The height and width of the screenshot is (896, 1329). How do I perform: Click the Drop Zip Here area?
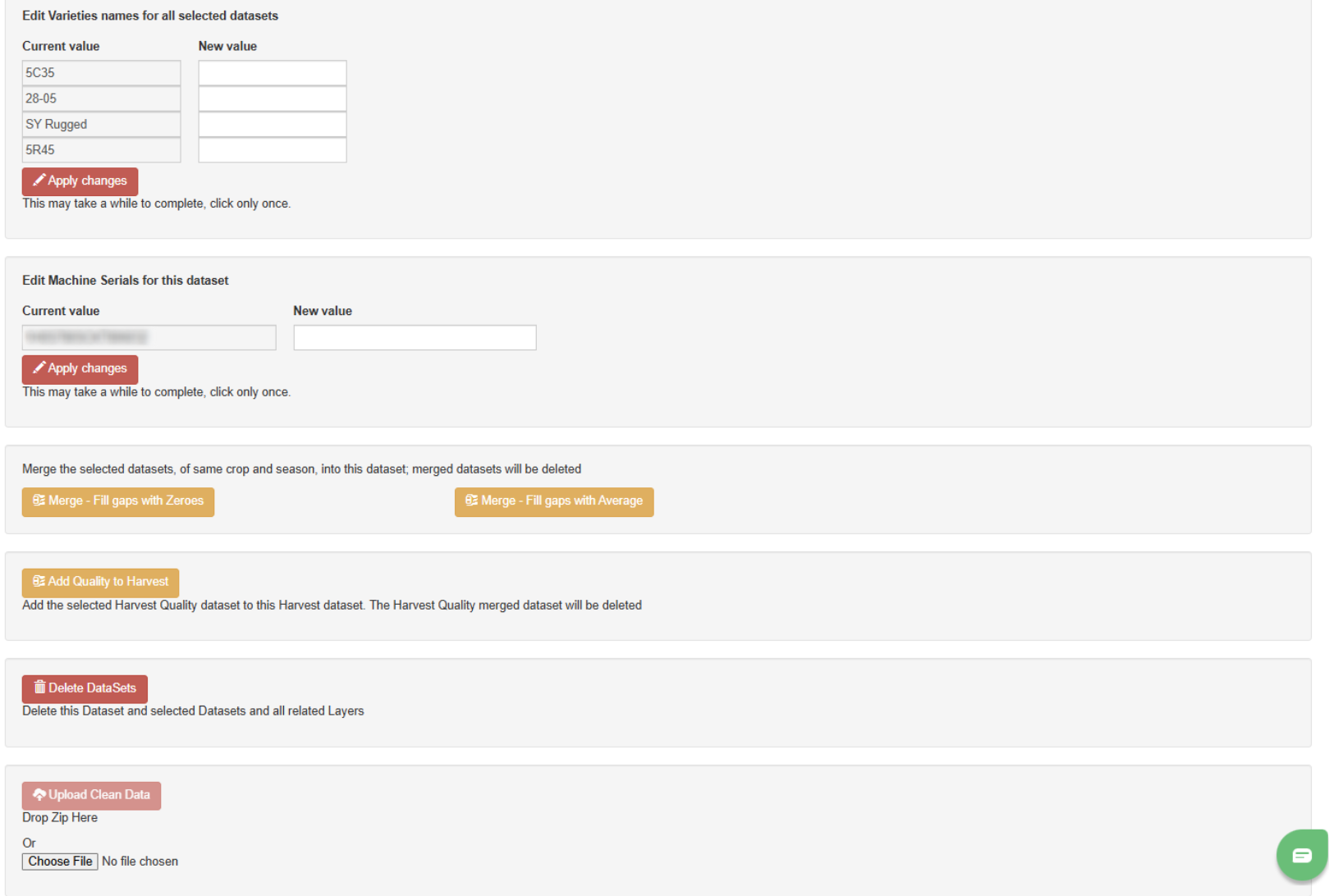pos(60,818)
